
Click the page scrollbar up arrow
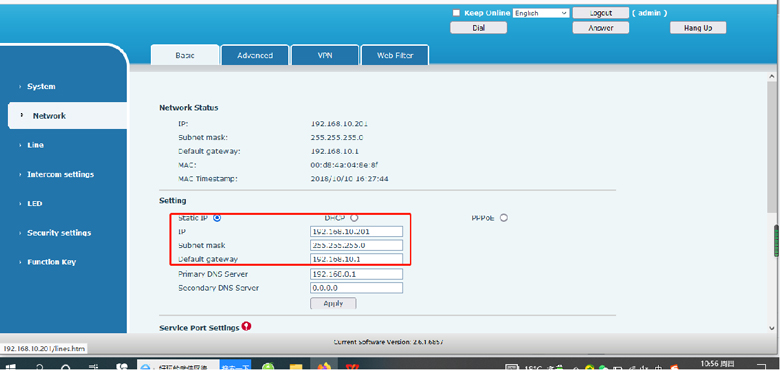772,77
